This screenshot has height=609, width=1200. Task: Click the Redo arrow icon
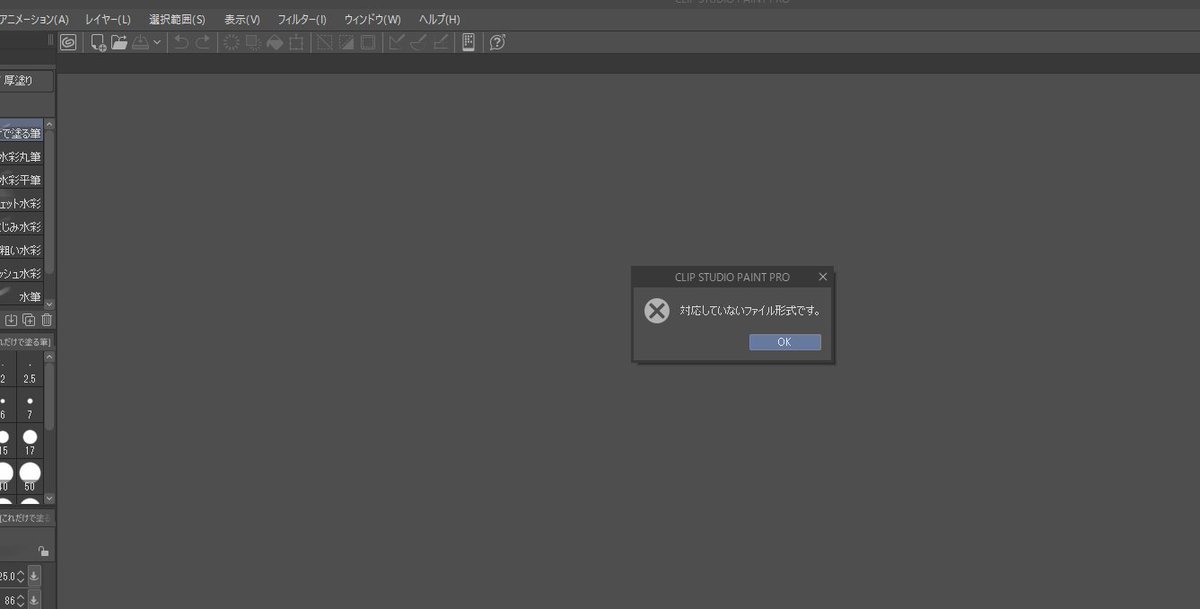click(203, 42)
